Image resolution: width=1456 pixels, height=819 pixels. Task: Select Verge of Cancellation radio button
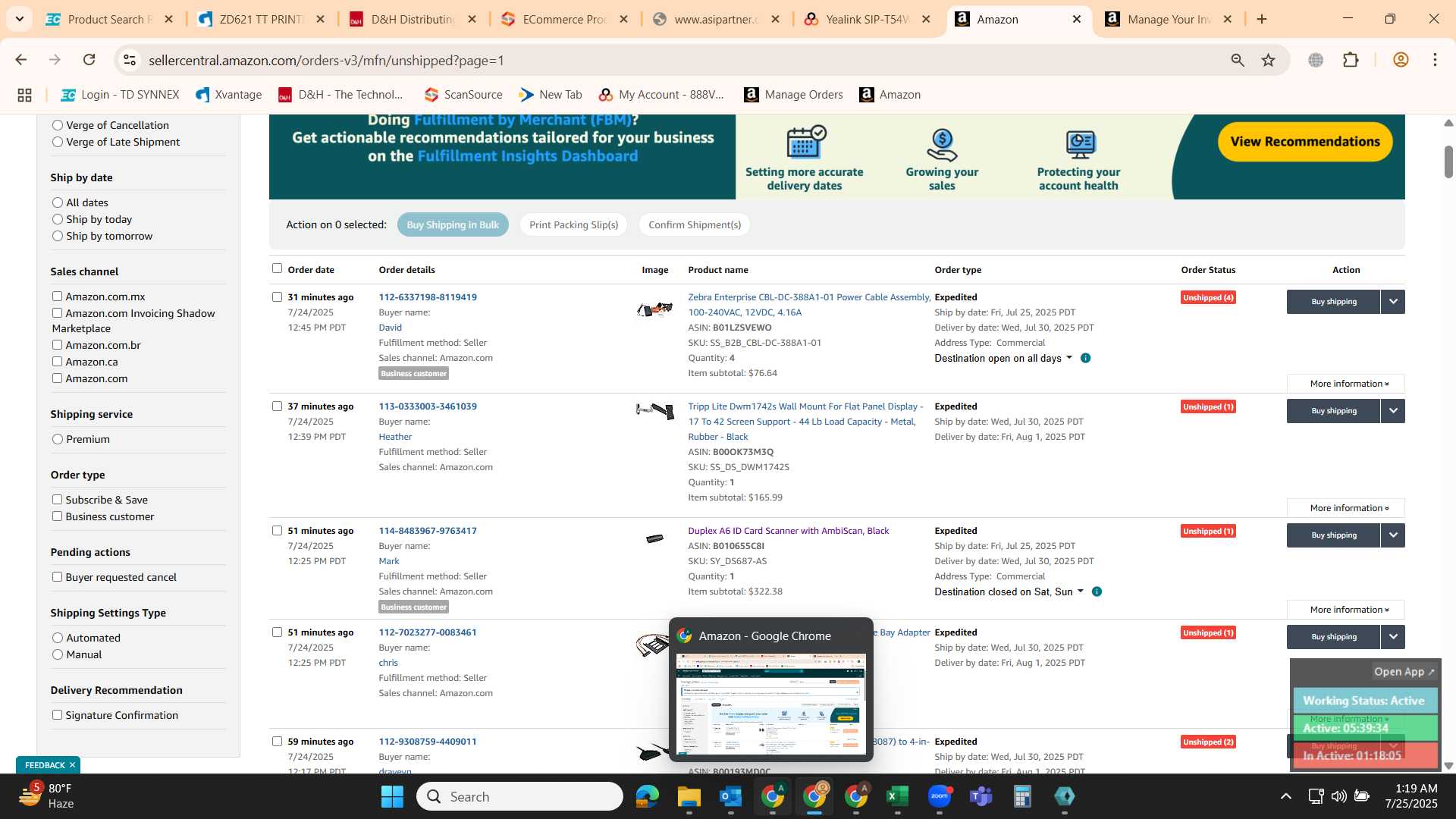point(57,125)
